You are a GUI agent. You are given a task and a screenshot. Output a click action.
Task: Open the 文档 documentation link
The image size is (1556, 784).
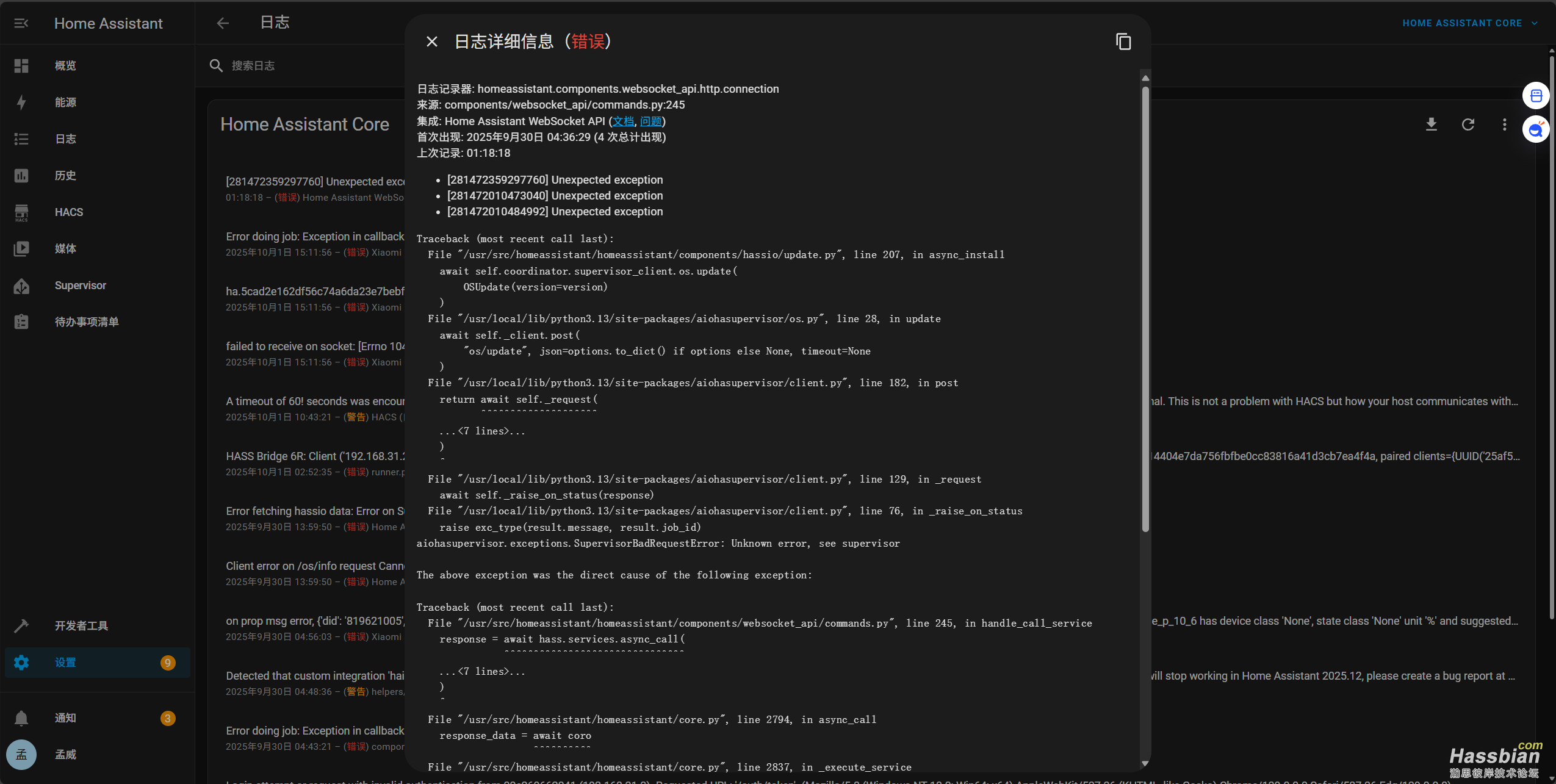pos(623,121)
